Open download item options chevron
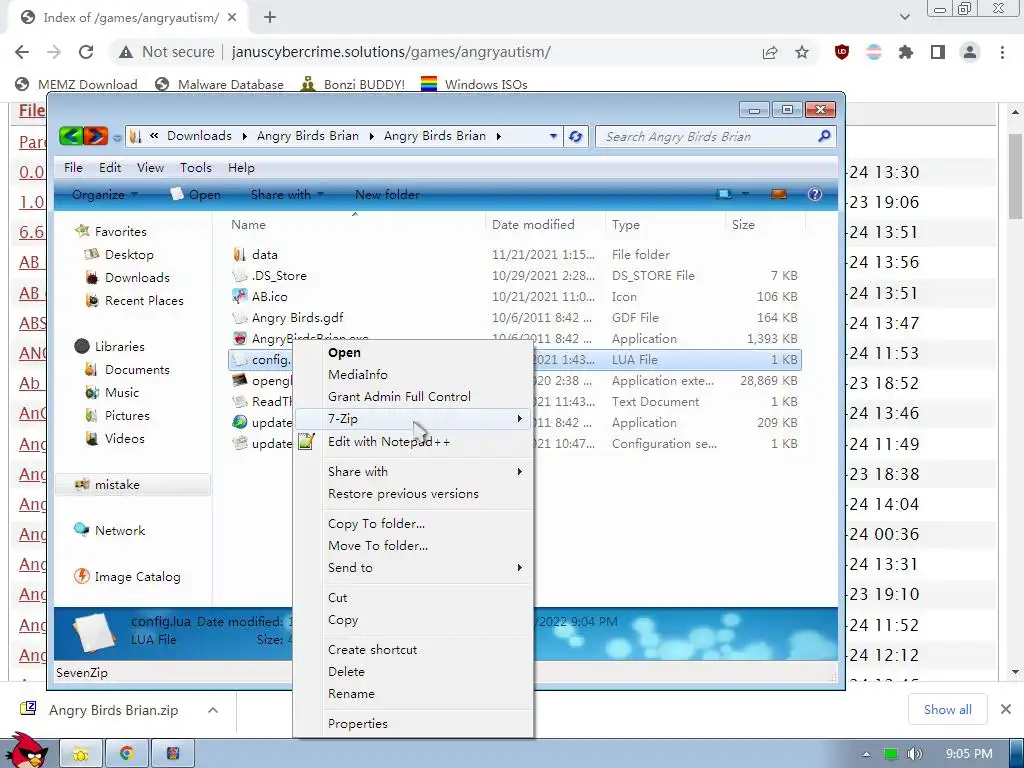Viewport: 1024px width, 768px height. [x=212, y=710]
